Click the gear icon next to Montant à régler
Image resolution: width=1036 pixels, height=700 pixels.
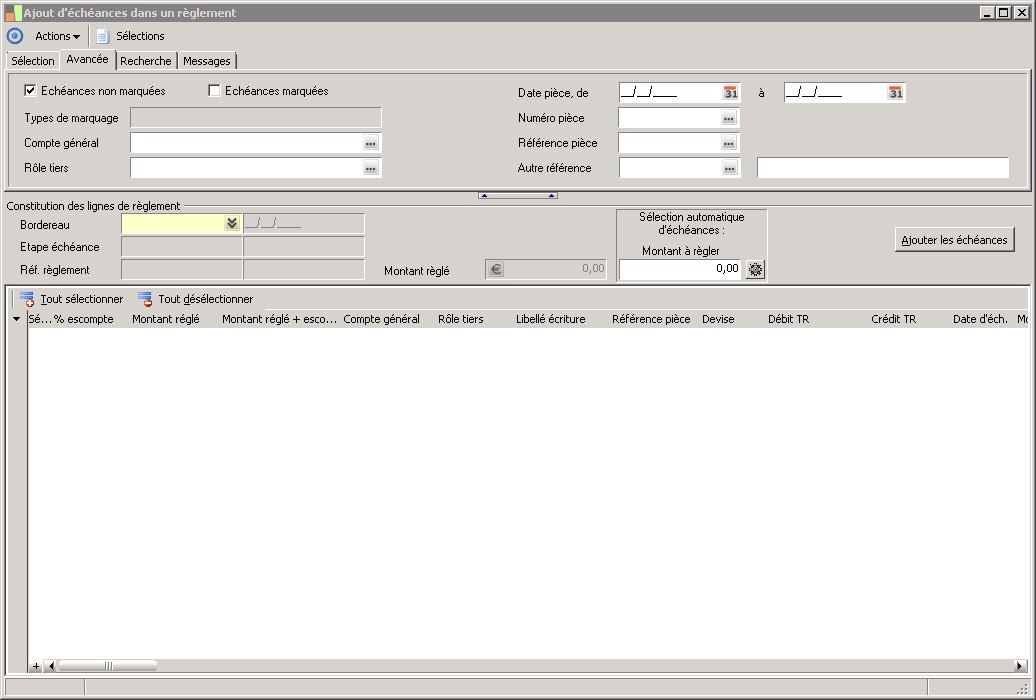coord(755,269)
